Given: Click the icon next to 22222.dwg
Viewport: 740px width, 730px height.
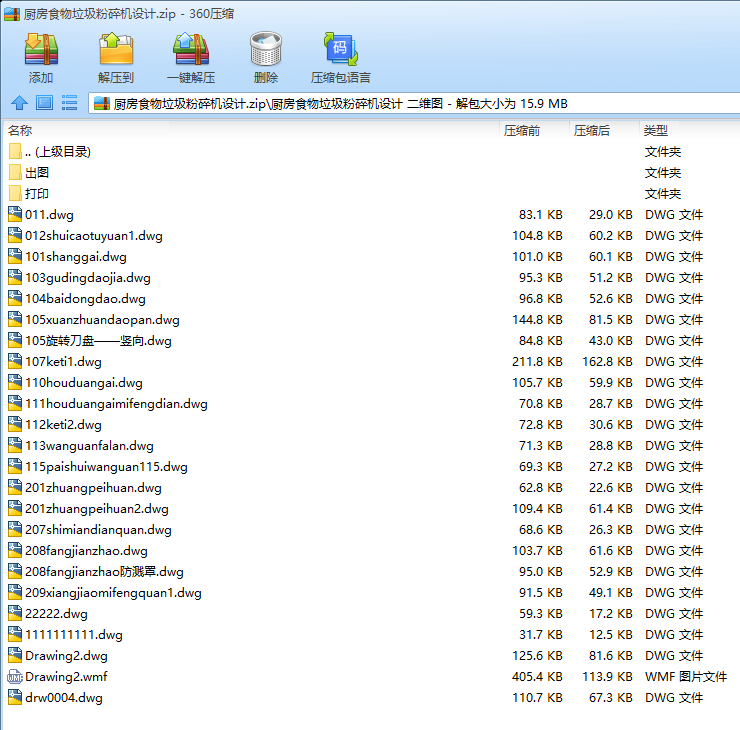Looking at the screenshot, I should (15, 613).
